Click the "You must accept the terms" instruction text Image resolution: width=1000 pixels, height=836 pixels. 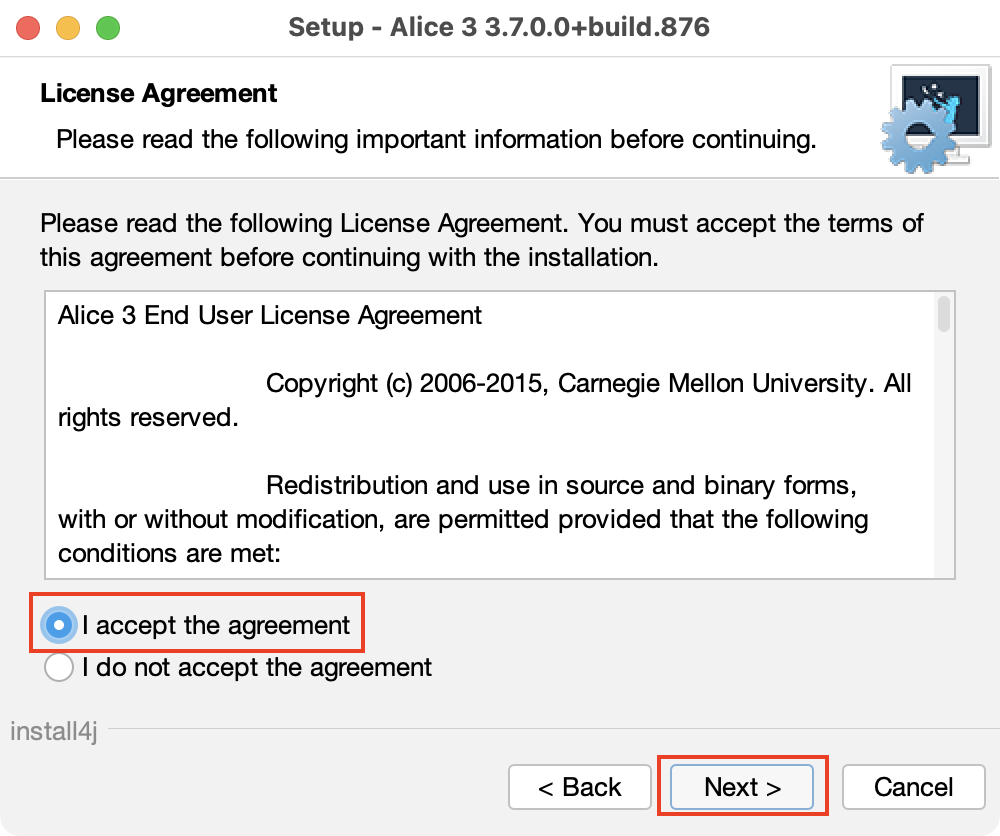pyautogui.click(x=750, y=222)
